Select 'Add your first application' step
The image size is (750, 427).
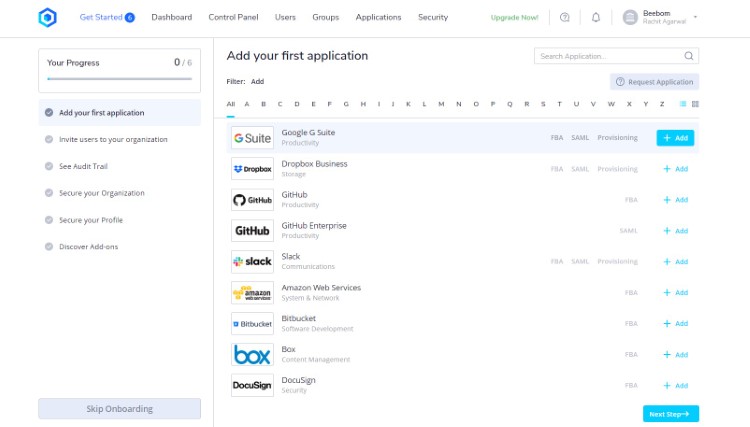[120, 113]
